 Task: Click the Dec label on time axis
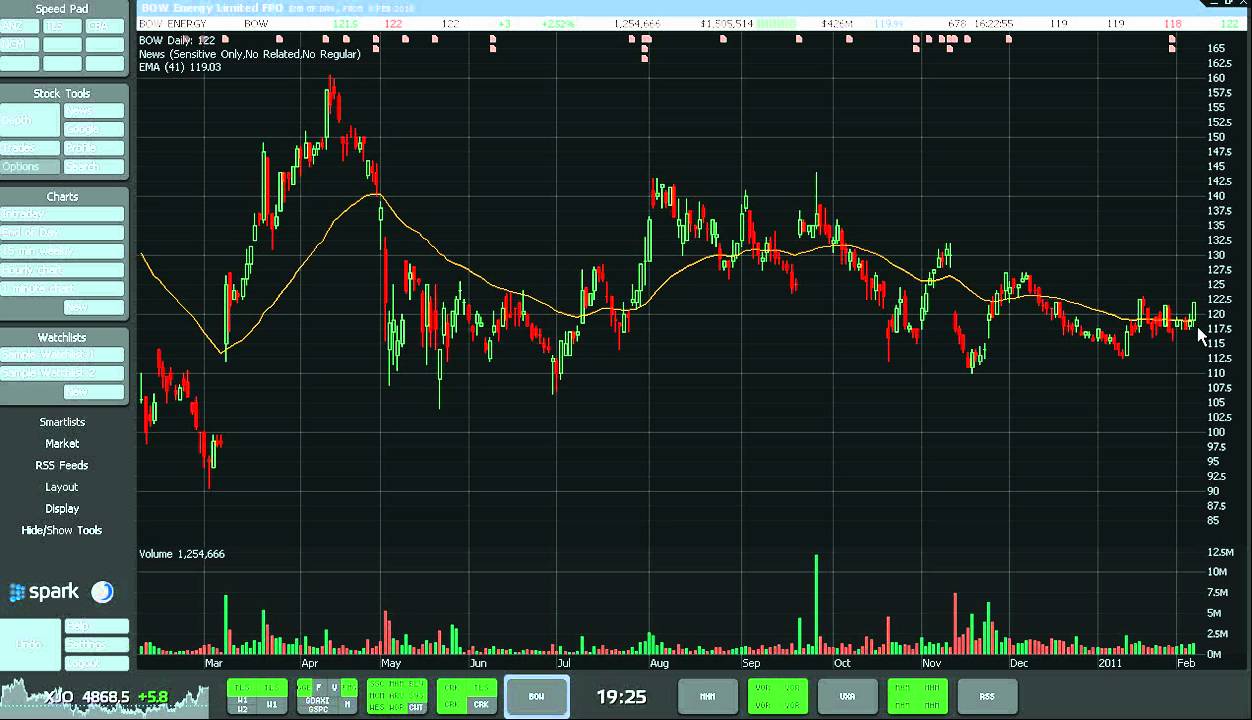pos(1019,663)
